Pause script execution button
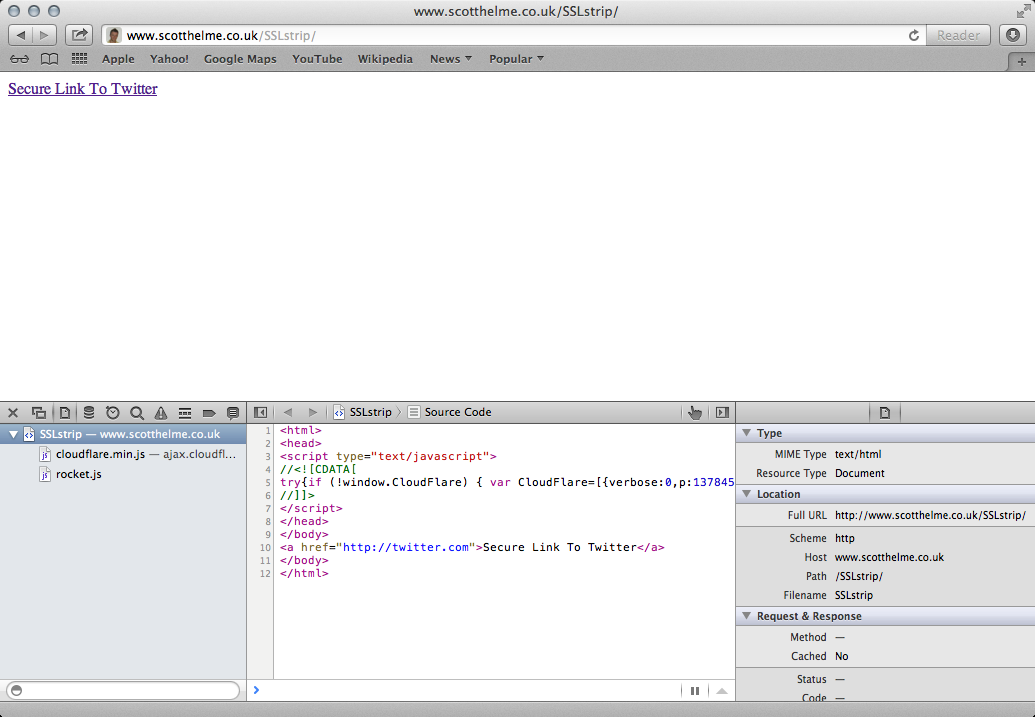This screenshot has height=717, width=1035. (694, 691)
